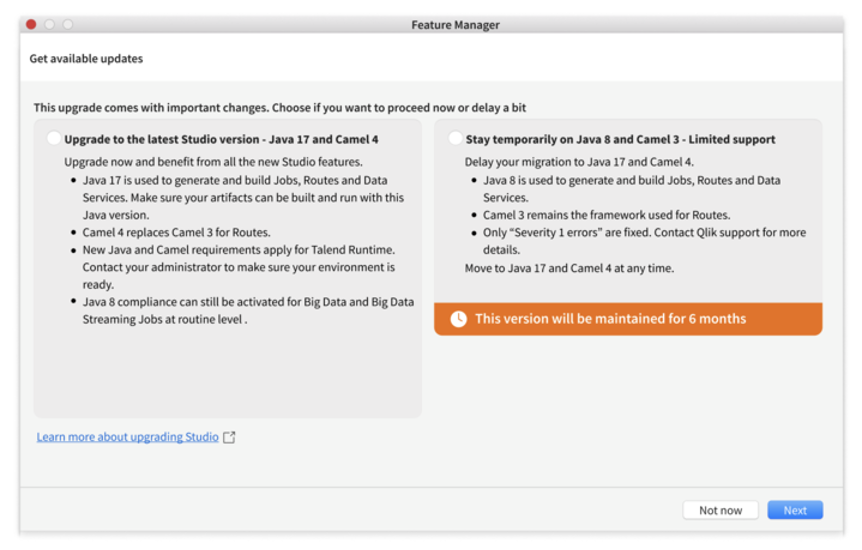The height and width of the screenshot is (550, 862).
Task: Maximize the Feature Manager window
Action: [x=68, y=24]
